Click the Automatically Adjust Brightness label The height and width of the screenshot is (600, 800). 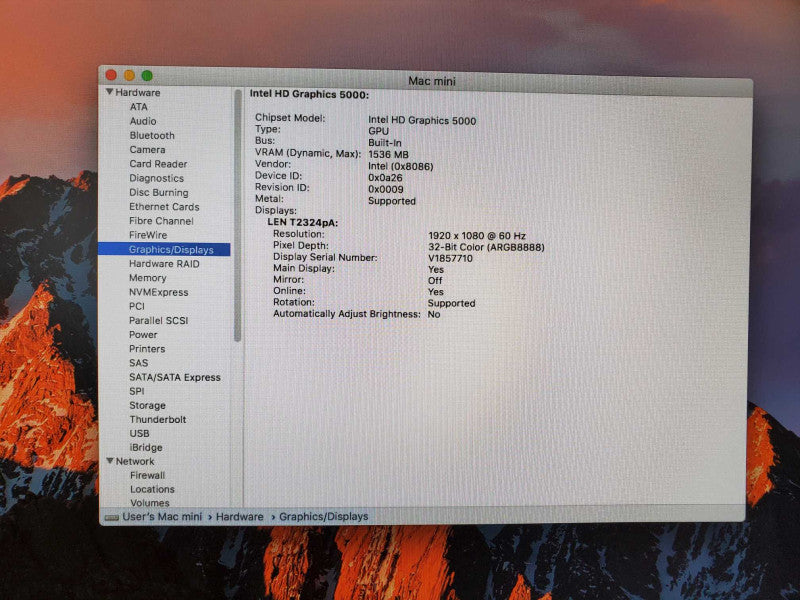pyautogui.click(x=346, y=314)
